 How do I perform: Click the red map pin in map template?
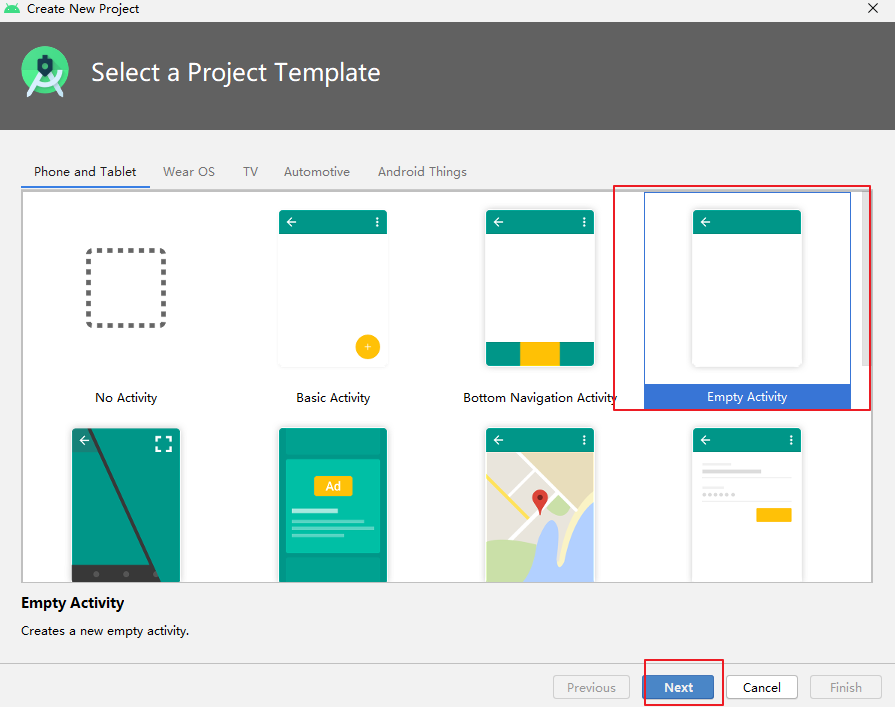point(539,501)
